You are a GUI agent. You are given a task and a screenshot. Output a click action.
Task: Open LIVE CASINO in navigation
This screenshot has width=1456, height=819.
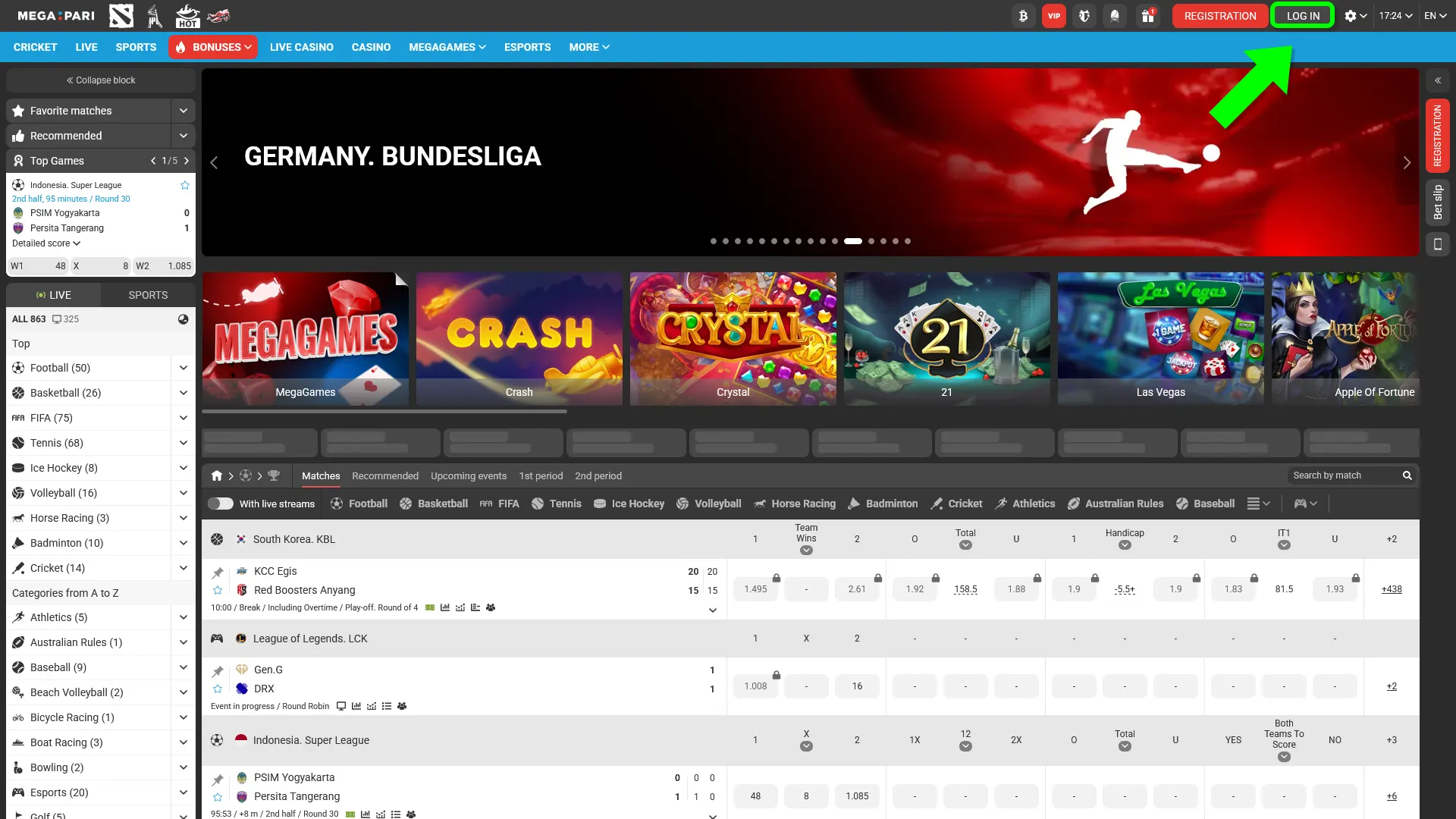(302, 47)
